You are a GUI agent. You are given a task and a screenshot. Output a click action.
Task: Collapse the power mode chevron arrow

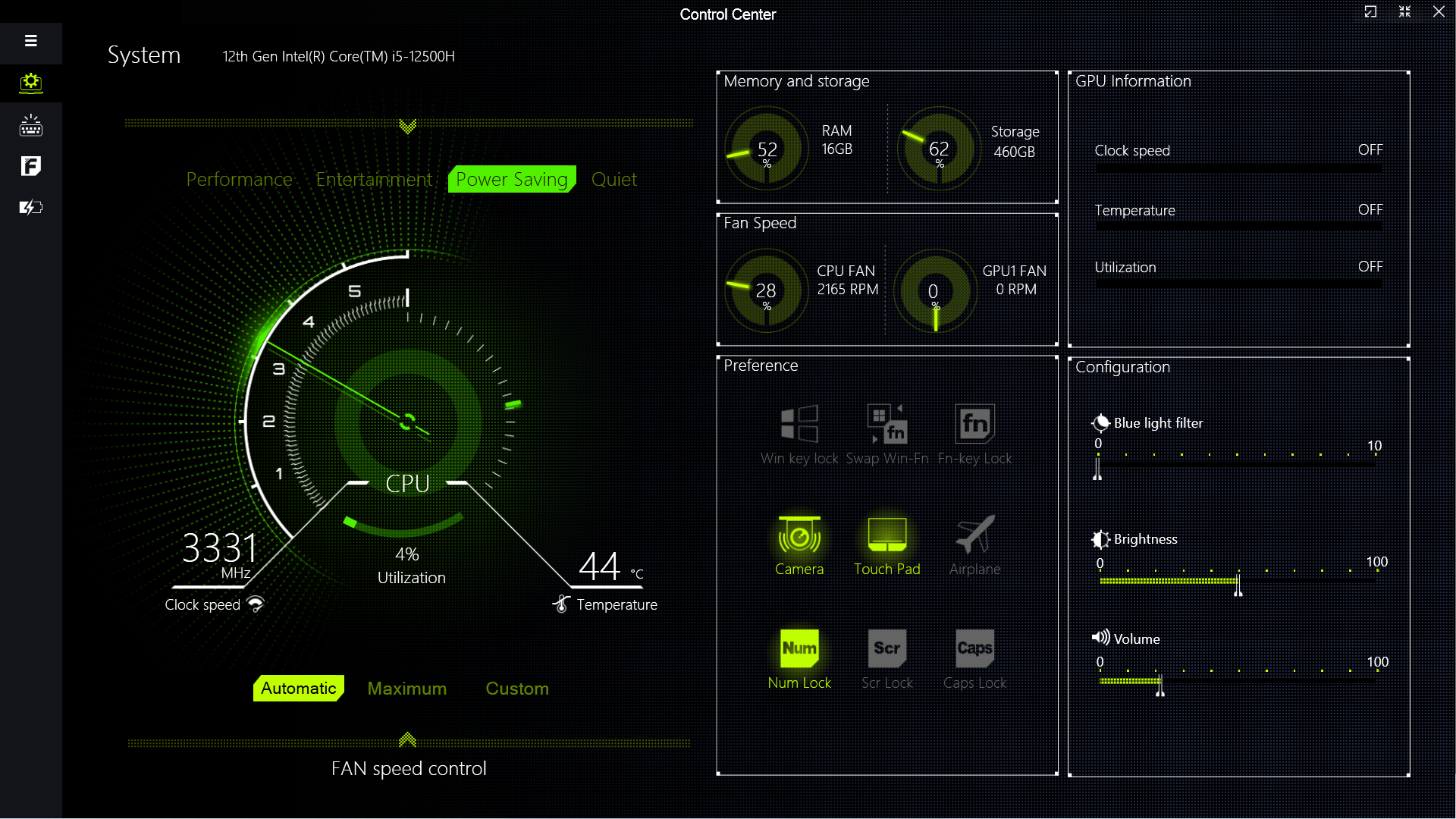(x=408, y=126)
